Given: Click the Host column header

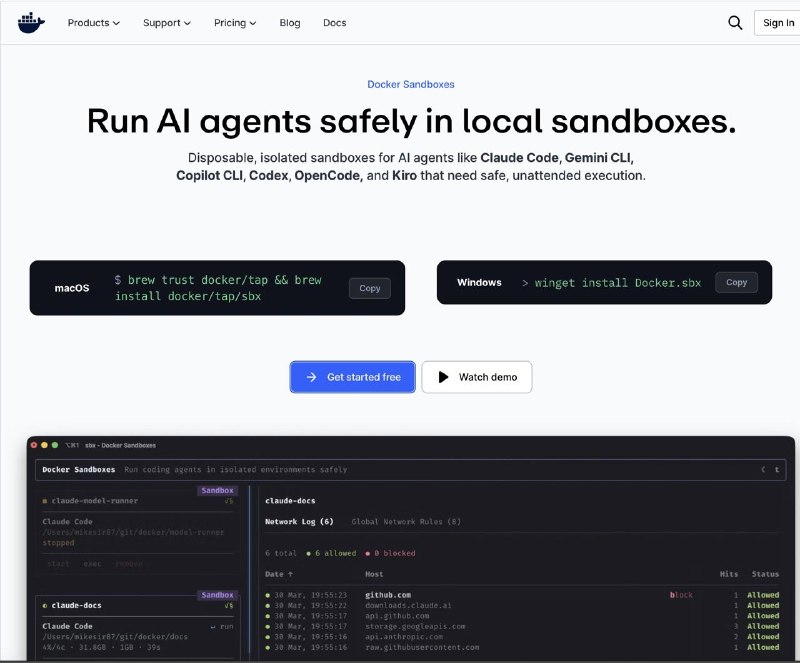Looking at the screenshot, I should pyautogui.click(x=374, y=574).
